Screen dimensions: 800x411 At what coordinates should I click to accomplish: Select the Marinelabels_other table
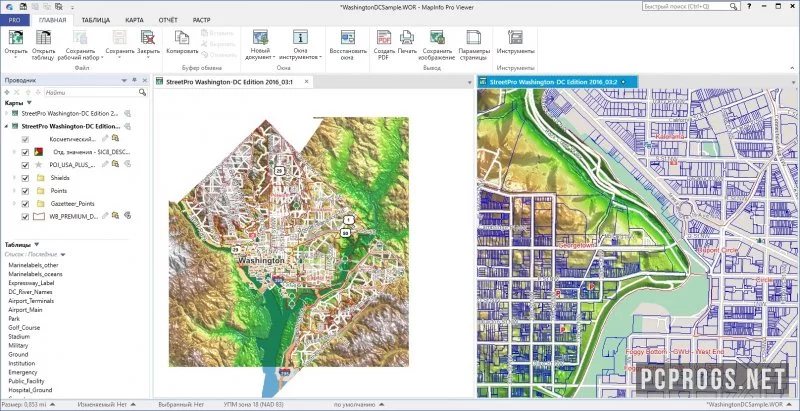coord(33,265)
